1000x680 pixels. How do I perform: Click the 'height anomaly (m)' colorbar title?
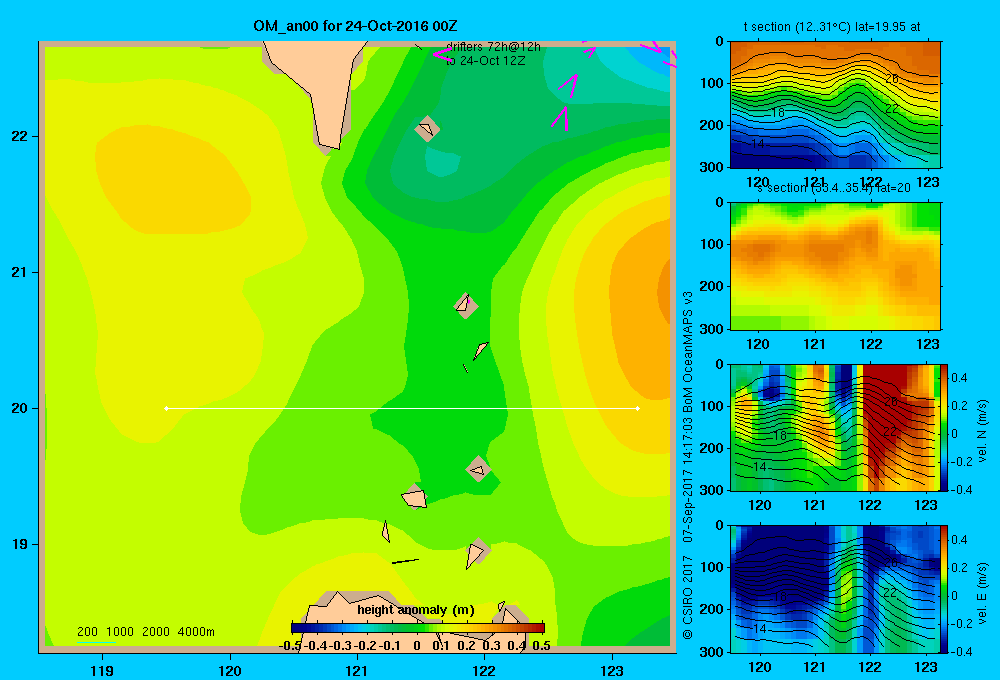pyautogui.click(x=416, y=610)
